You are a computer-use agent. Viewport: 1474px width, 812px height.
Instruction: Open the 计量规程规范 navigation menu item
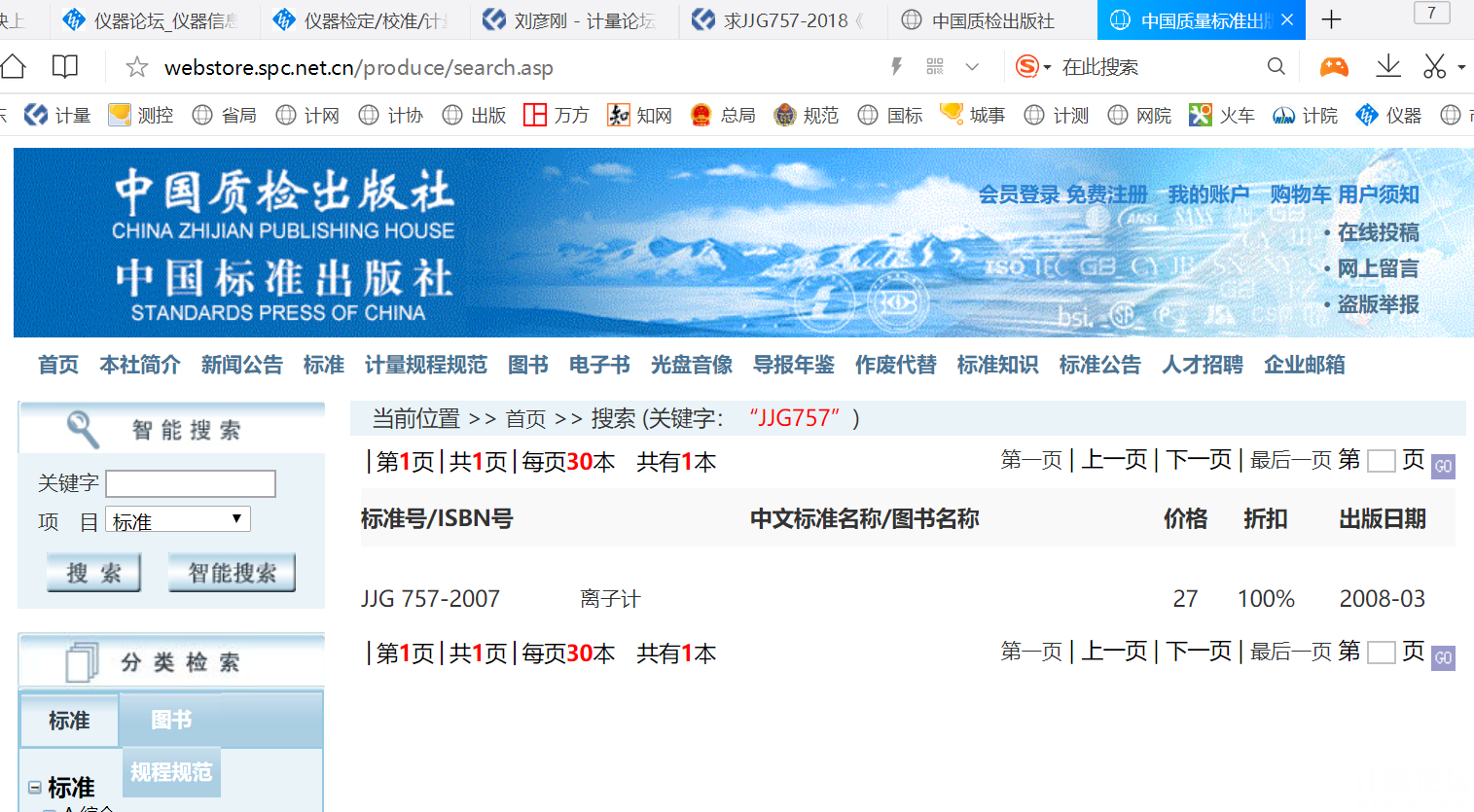pos(425,365)
